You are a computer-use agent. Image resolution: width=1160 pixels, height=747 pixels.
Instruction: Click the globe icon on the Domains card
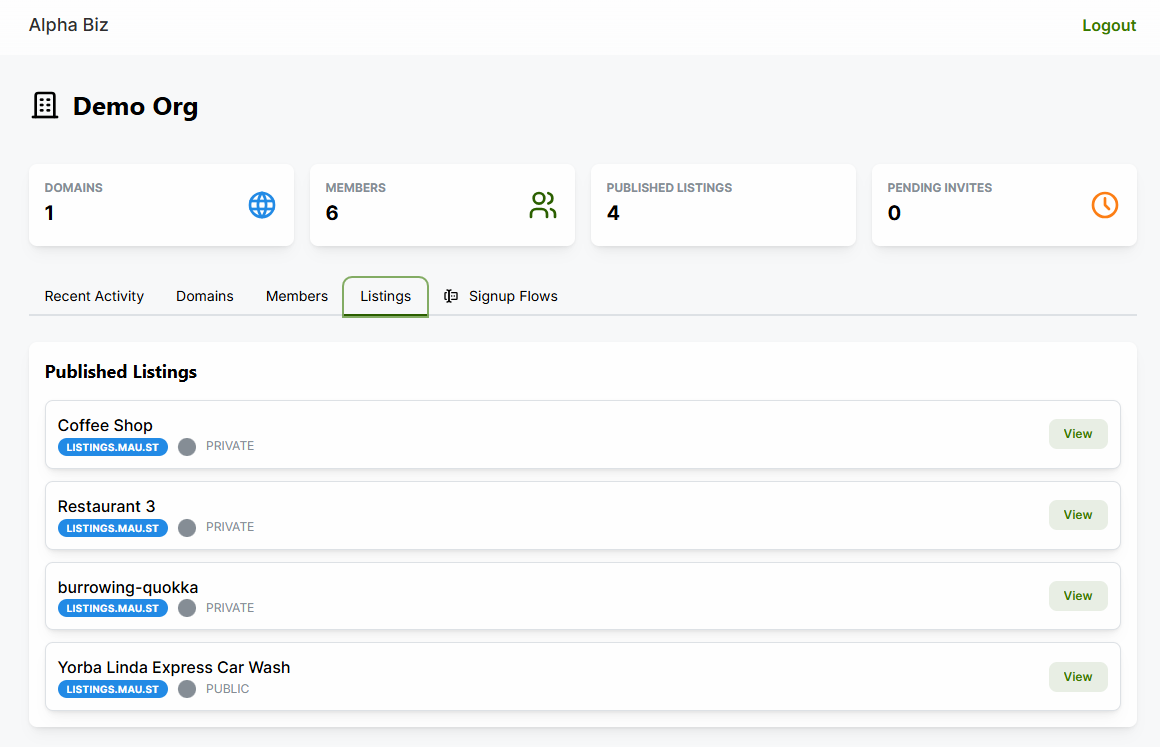(261, 205)
